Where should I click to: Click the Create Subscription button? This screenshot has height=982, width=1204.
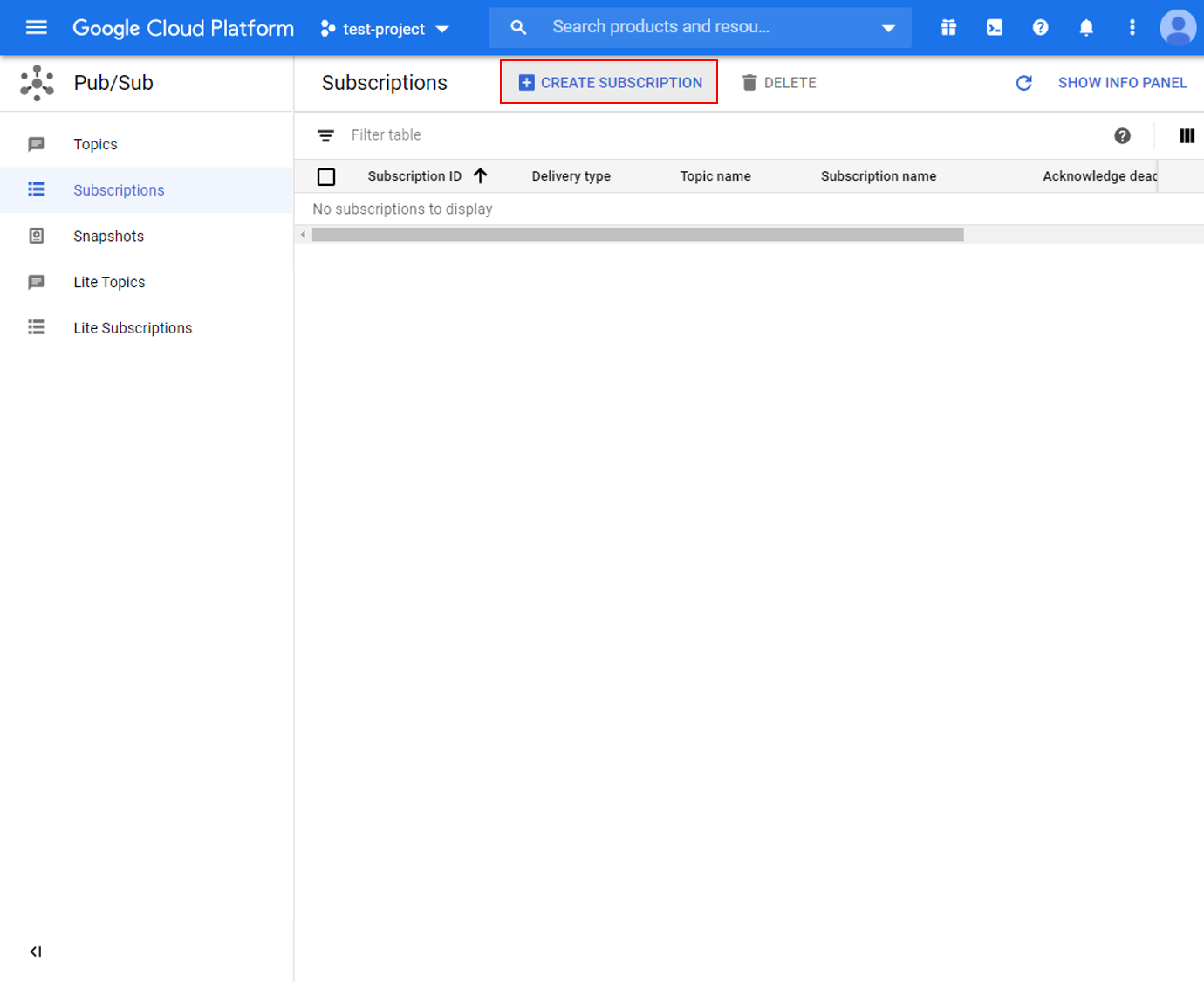coord(609,82)
